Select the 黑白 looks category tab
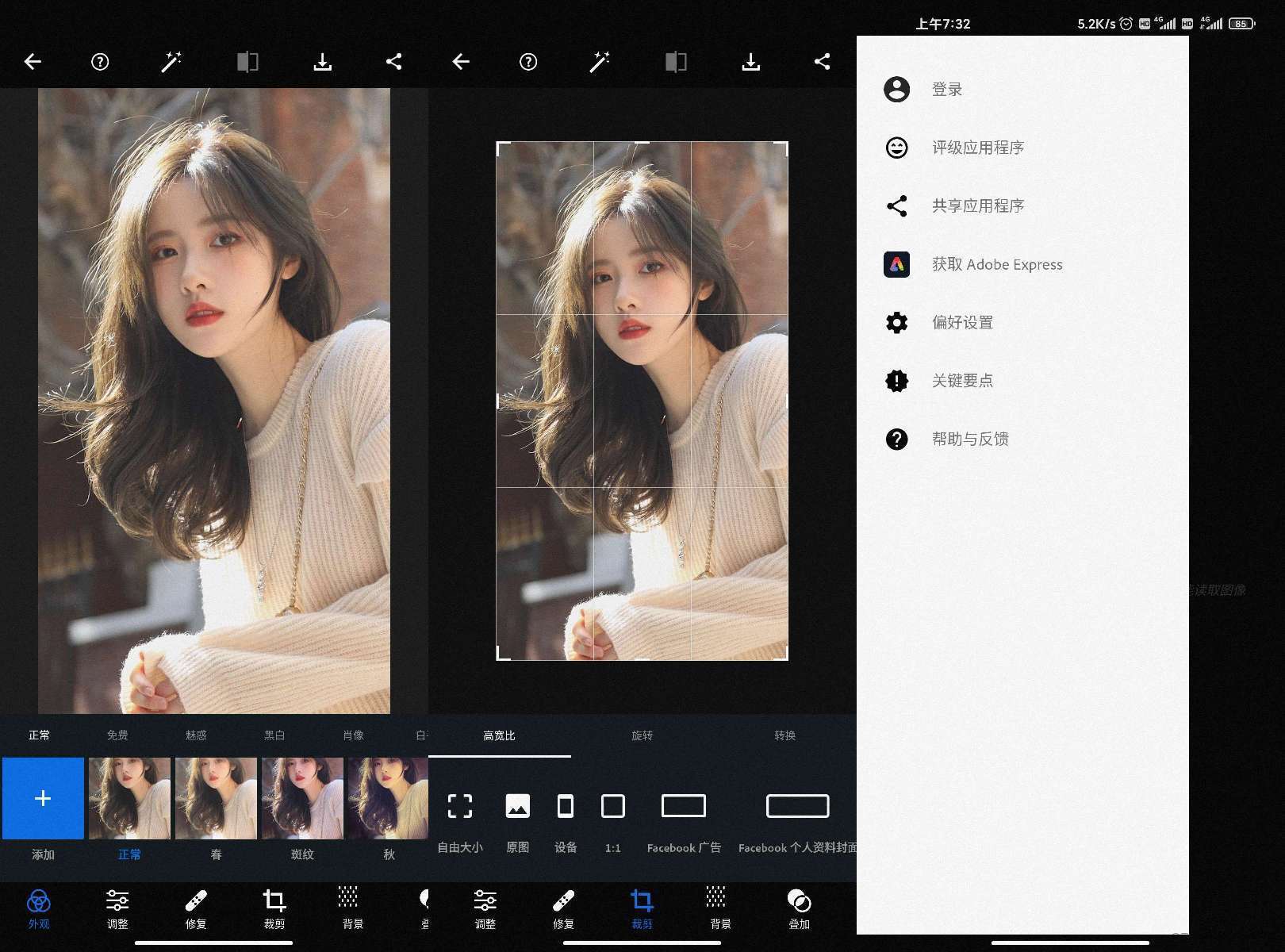This screenshot has height=952, width=1285. (274, 735)
